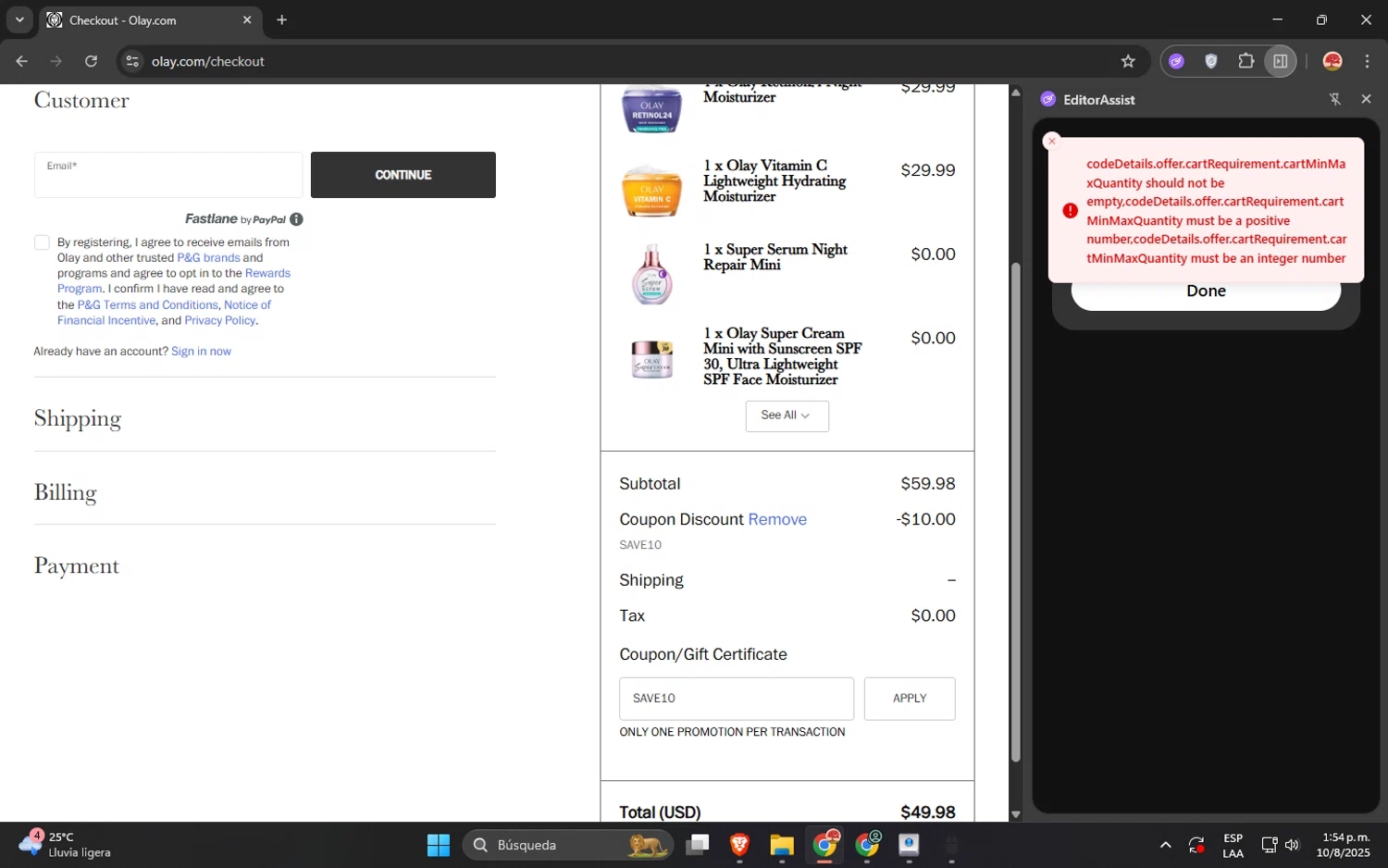This screenshot has height=868, width=1388.
Task: Open the browser Extensions puzzle icon
Action: coord(1245,61)
